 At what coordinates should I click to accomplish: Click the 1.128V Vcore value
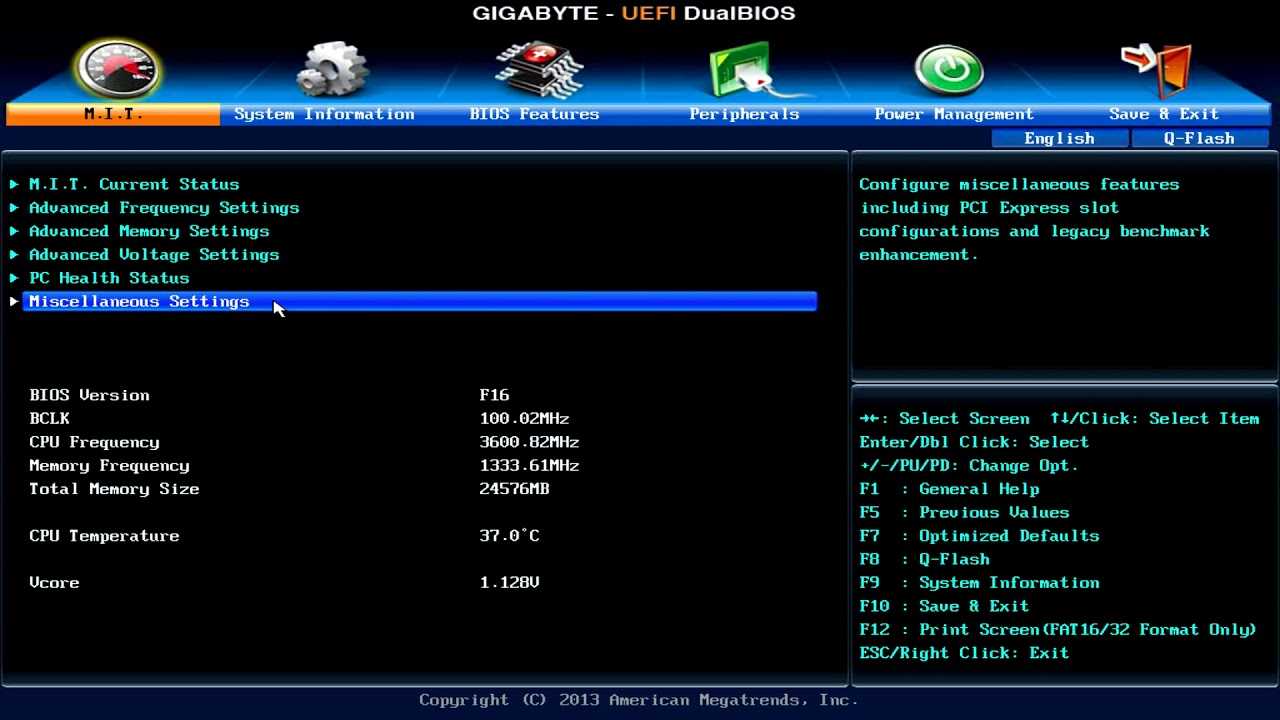509,583
